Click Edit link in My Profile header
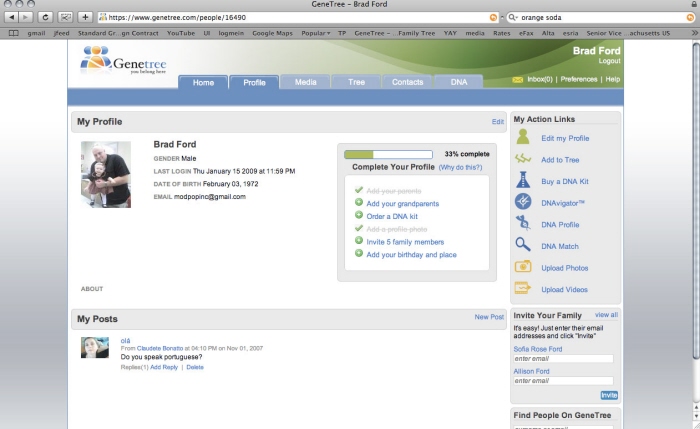700x429 pixels. [498, 121]
